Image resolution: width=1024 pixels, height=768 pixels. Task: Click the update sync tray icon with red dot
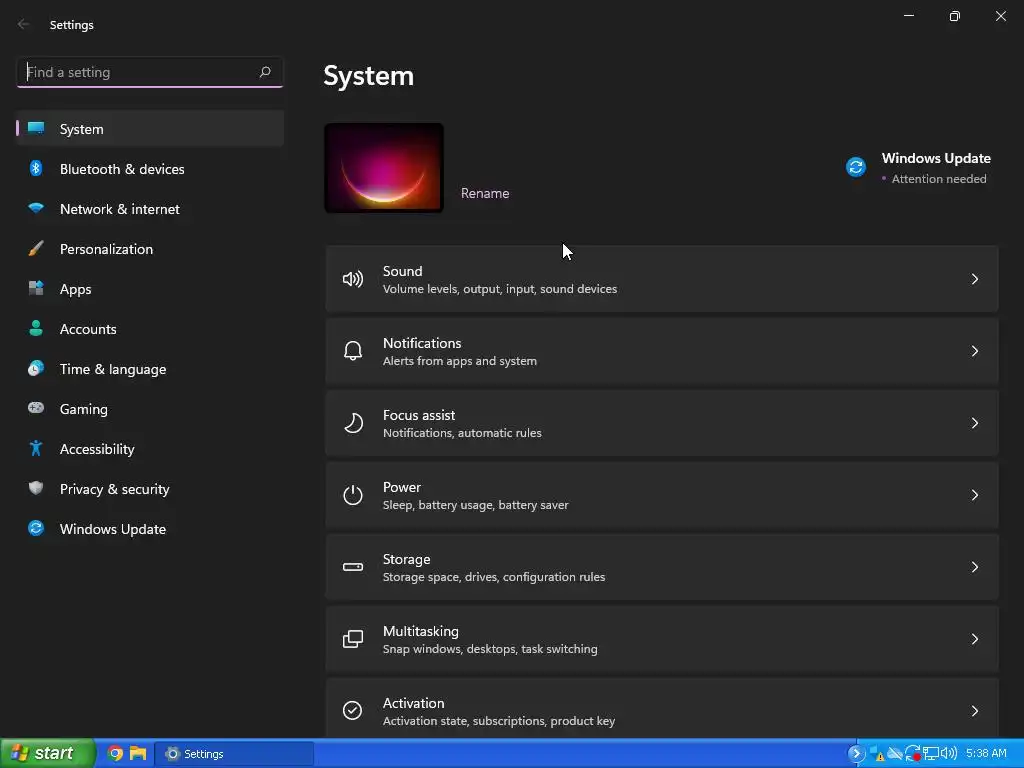pos(913,754)
